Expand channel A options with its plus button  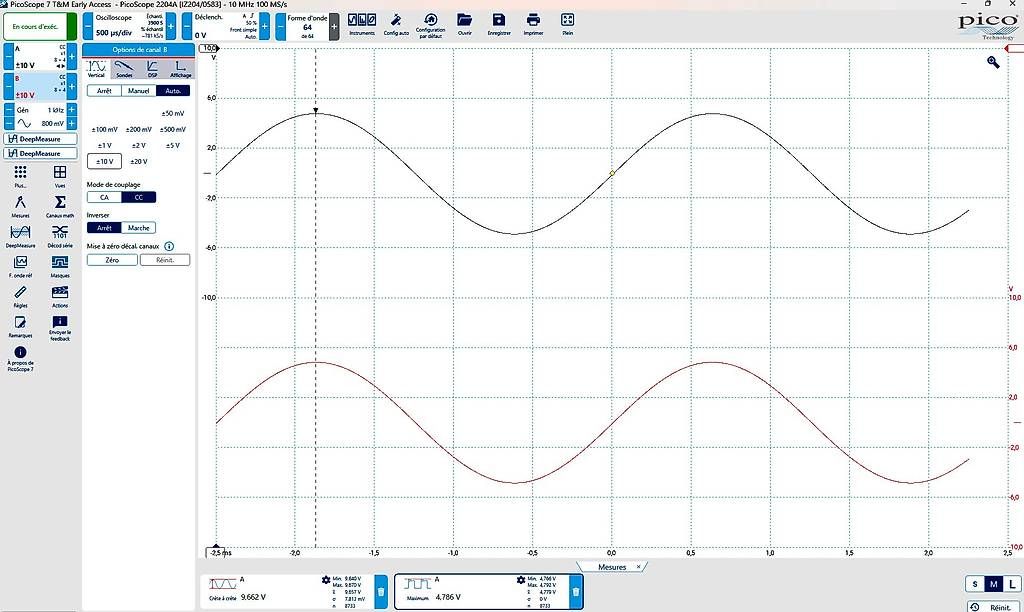pos(72,57)
